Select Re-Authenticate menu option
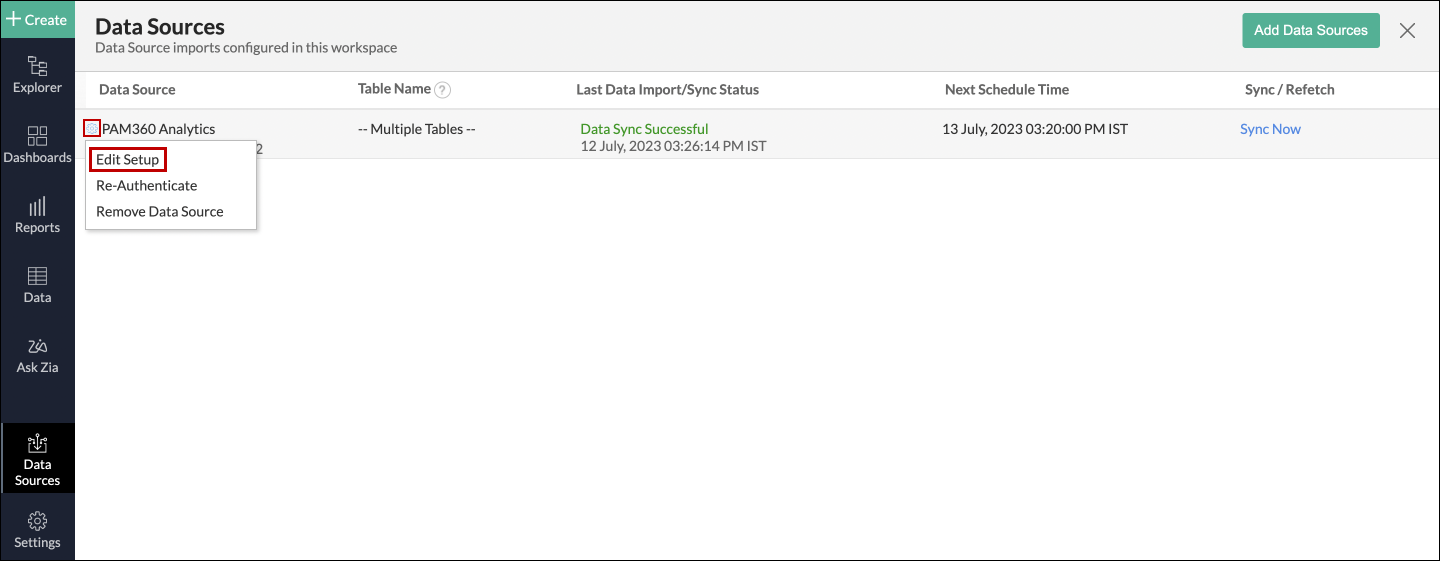 [x=146, y=186]
